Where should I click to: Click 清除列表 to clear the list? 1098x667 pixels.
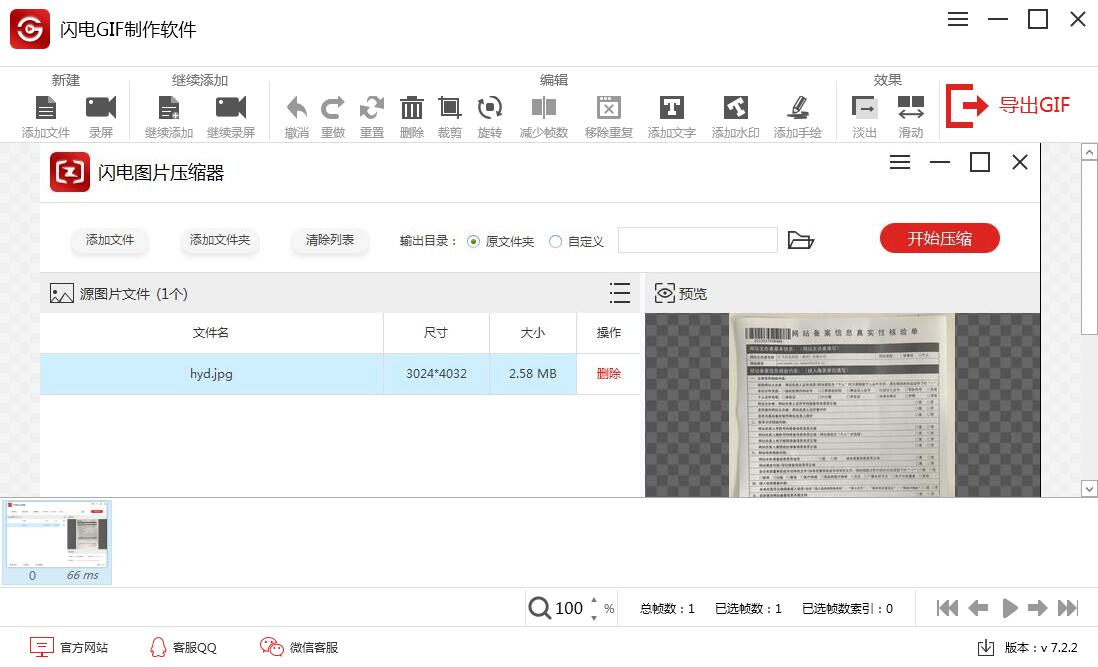[330, 240]
